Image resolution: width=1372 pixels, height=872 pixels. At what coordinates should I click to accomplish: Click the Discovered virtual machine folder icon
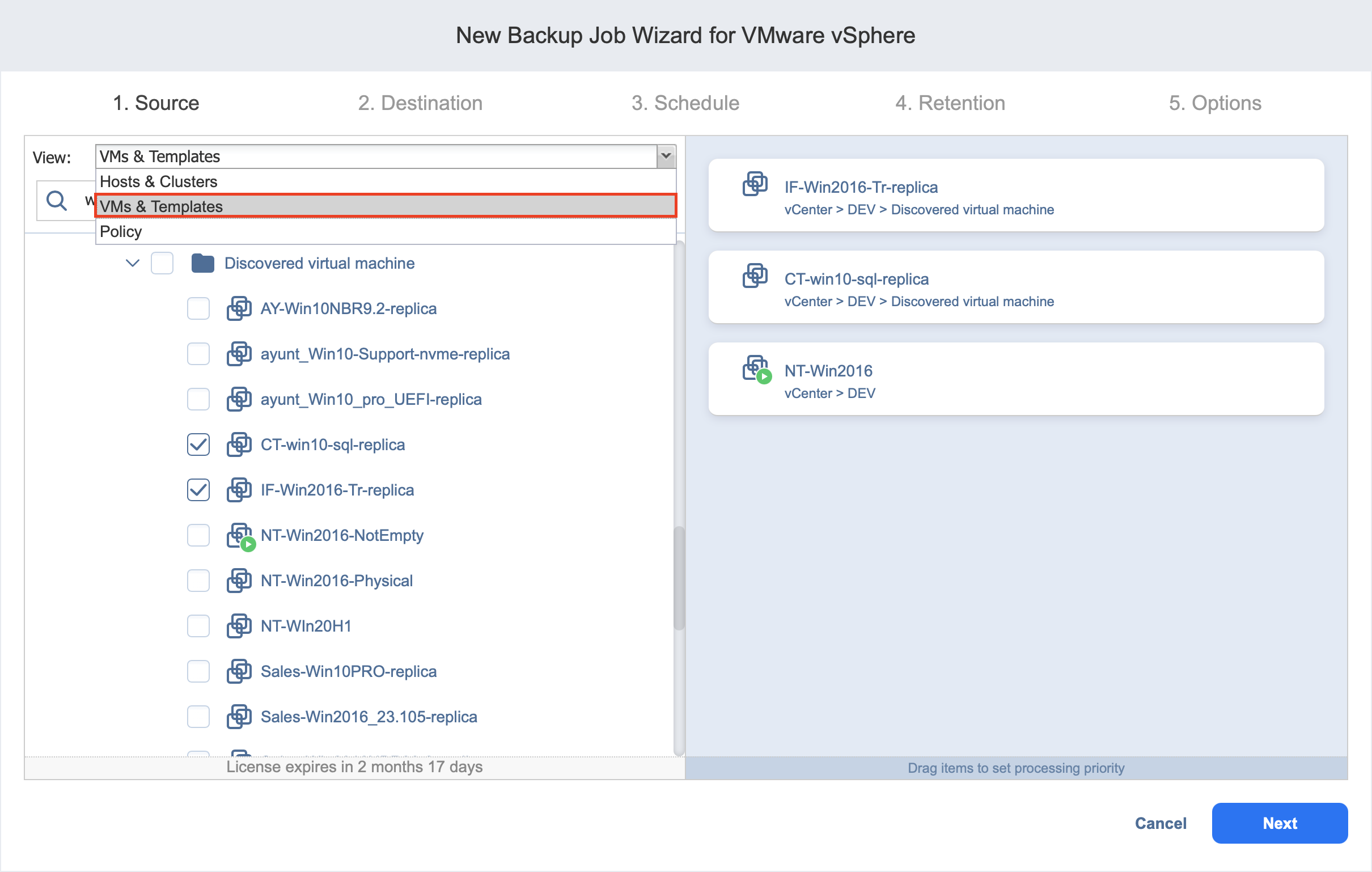(x=202, y=263)
